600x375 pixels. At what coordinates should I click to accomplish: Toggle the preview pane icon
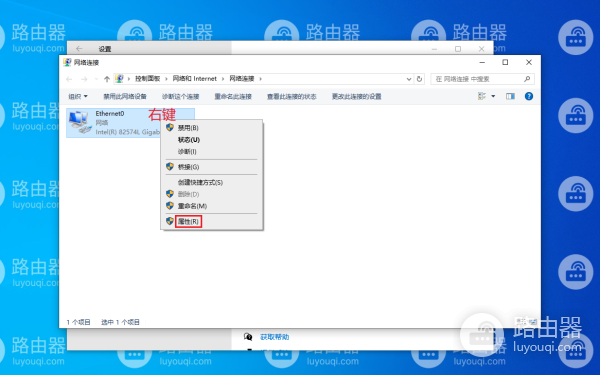pyautogui.click(x=510, y=96)
